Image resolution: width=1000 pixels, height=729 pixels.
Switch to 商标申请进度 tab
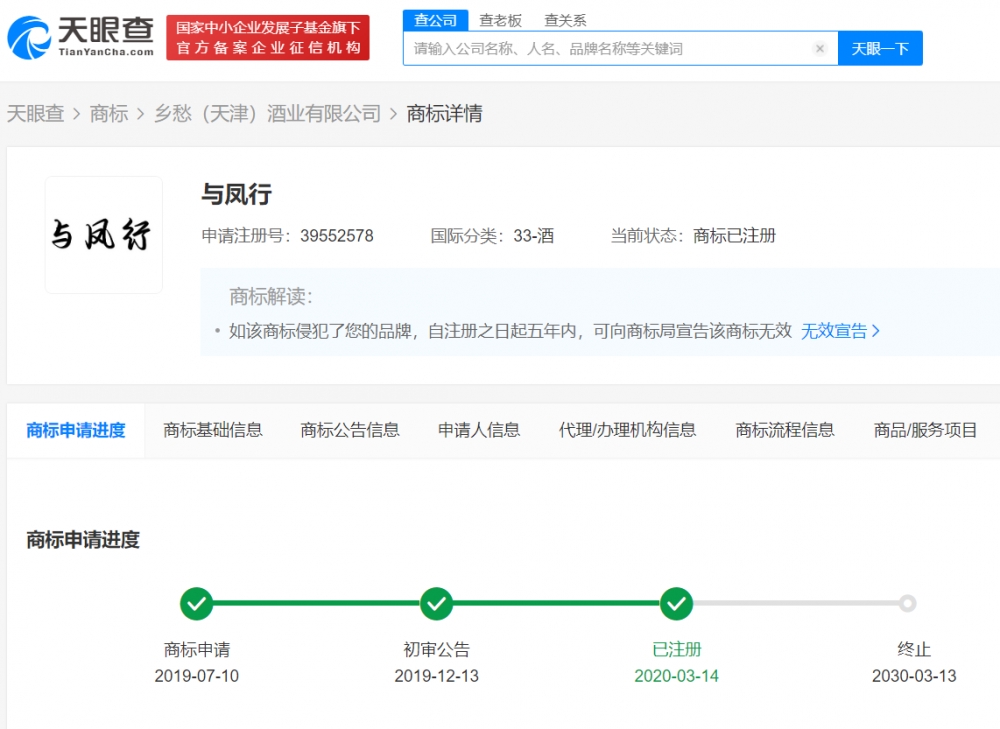[76, 431]
